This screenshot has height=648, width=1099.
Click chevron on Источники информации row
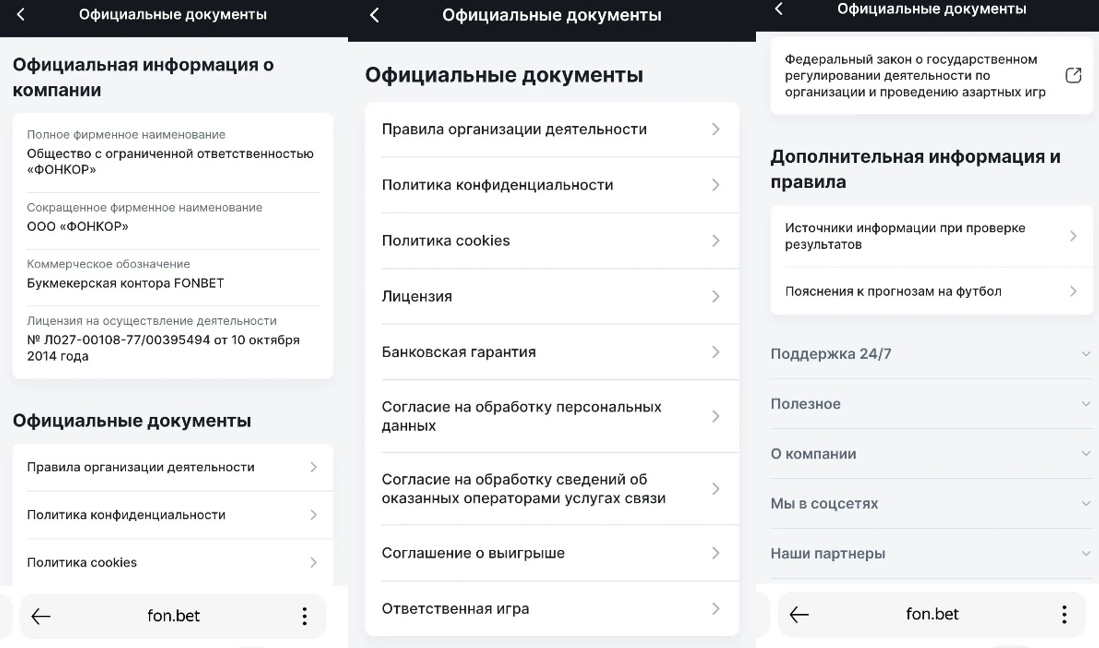(x=1073, y=236)
